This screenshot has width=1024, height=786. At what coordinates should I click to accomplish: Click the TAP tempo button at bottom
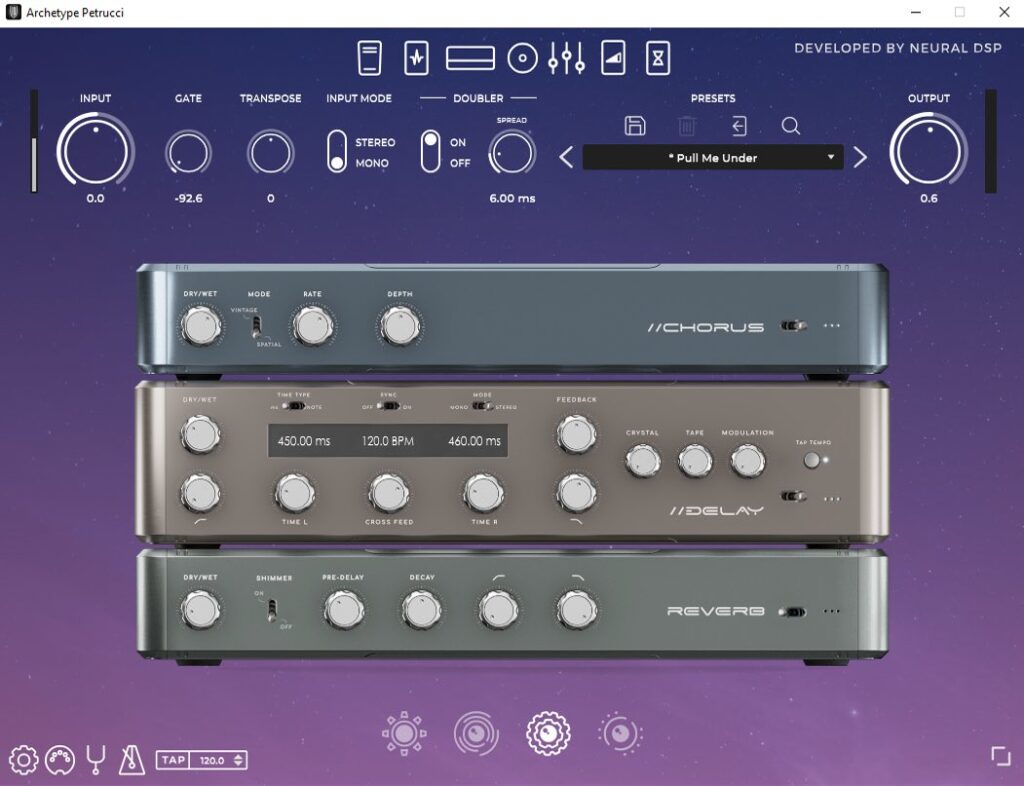pos(173,760)
